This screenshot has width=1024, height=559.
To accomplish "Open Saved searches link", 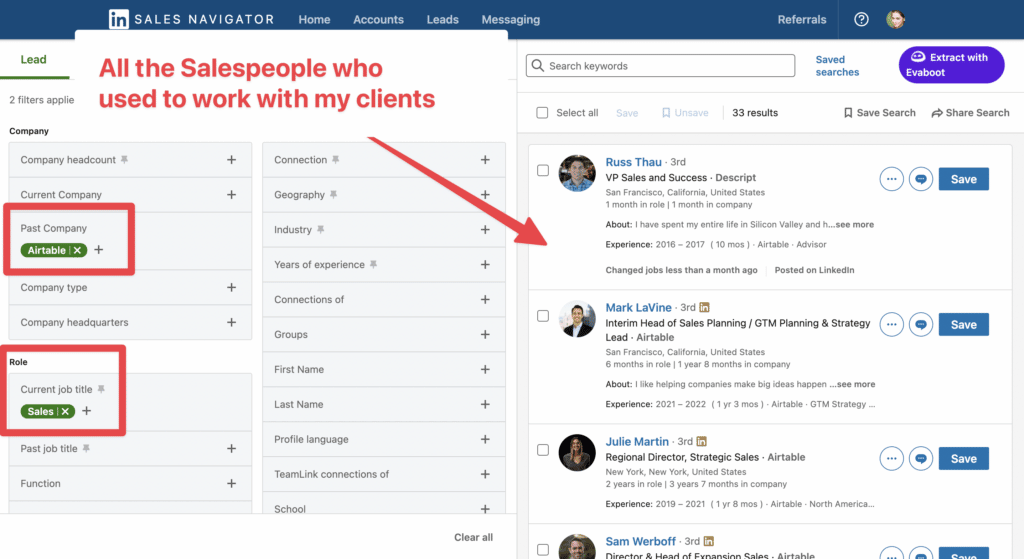I will tap(837, 66).
